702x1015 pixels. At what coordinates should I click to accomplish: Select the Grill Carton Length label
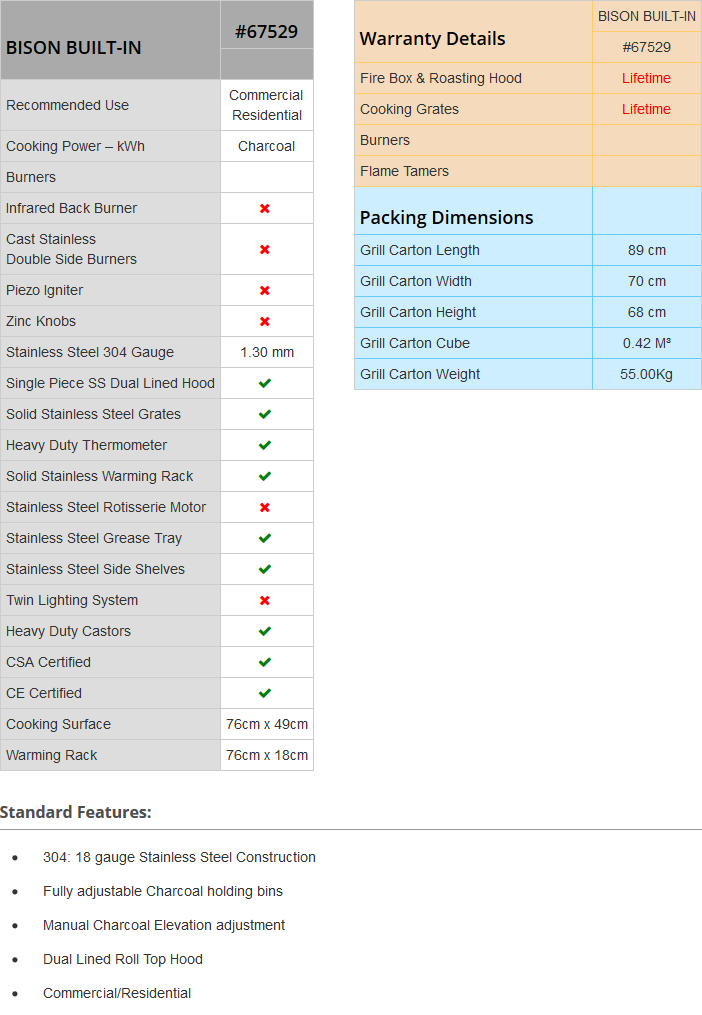420,251
